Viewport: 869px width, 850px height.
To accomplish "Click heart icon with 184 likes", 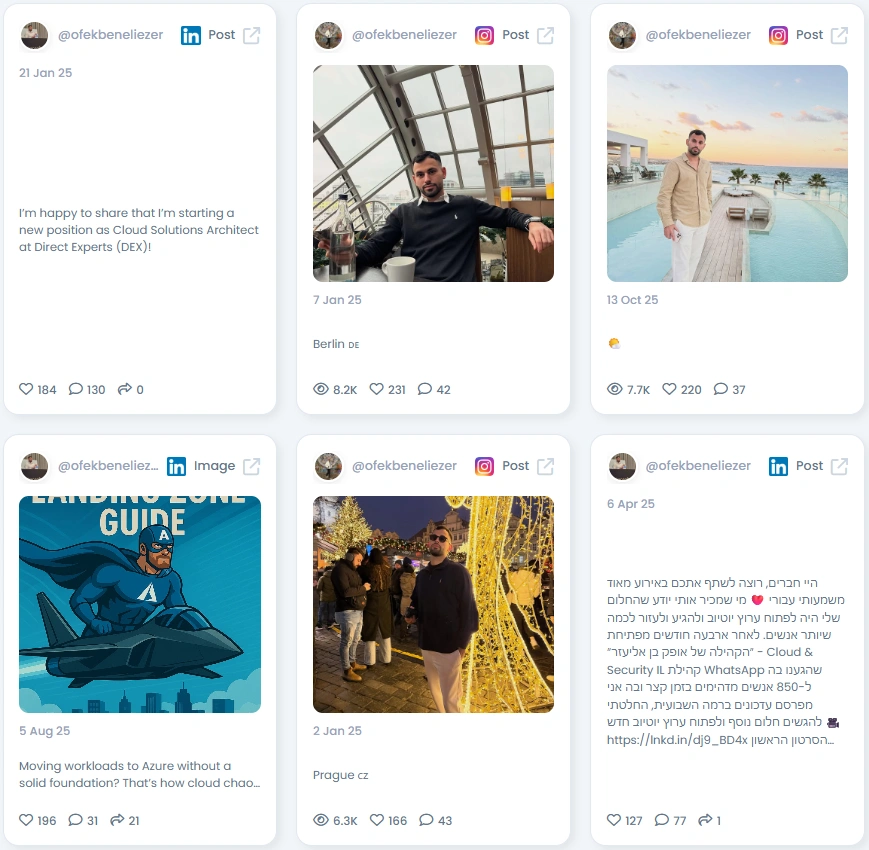I will (x=26, y=389).
